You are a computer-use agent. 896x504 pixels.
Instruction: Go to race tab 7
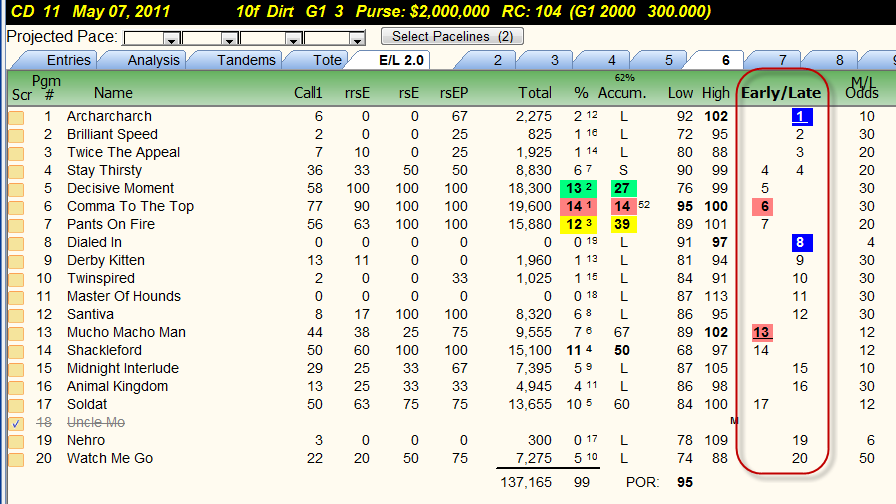(782, 60)
